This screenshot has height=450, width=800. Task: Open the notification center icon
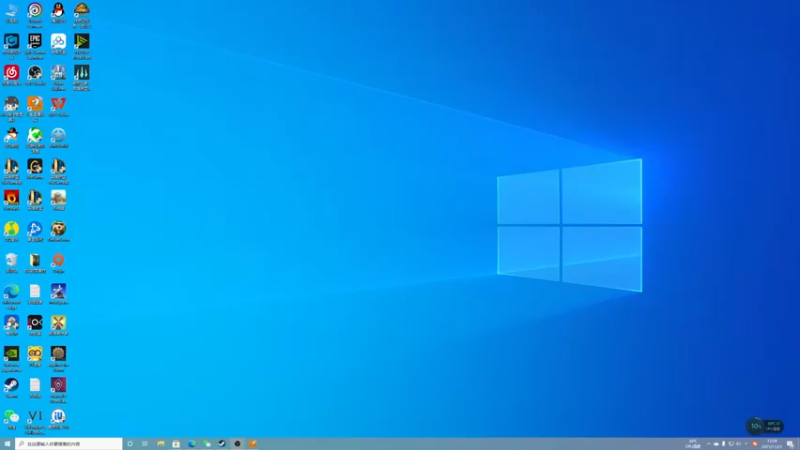(x=790, y=444)
